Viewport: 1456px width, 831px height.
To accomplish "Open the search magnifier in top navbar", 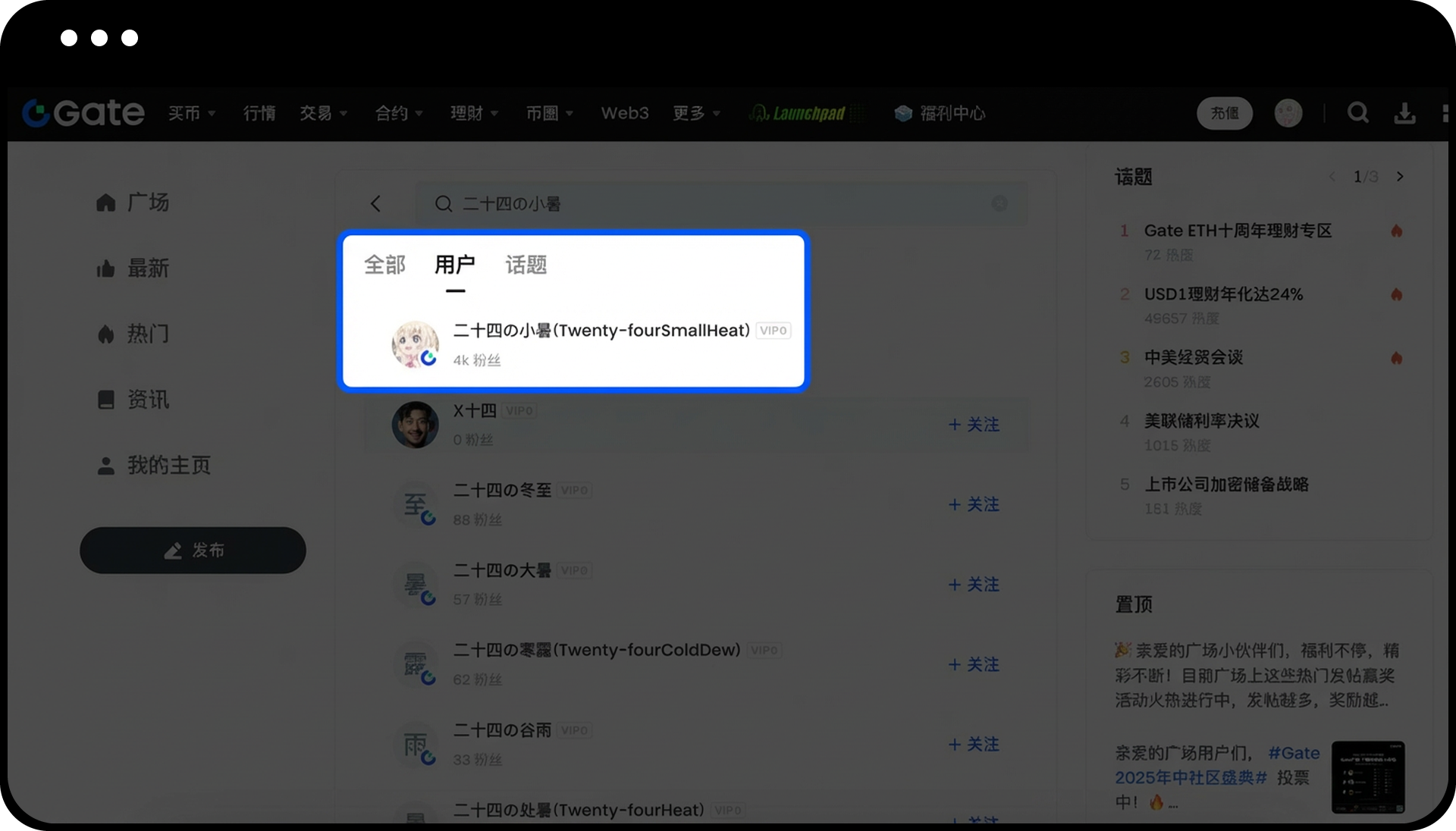I will point(1357,113).
